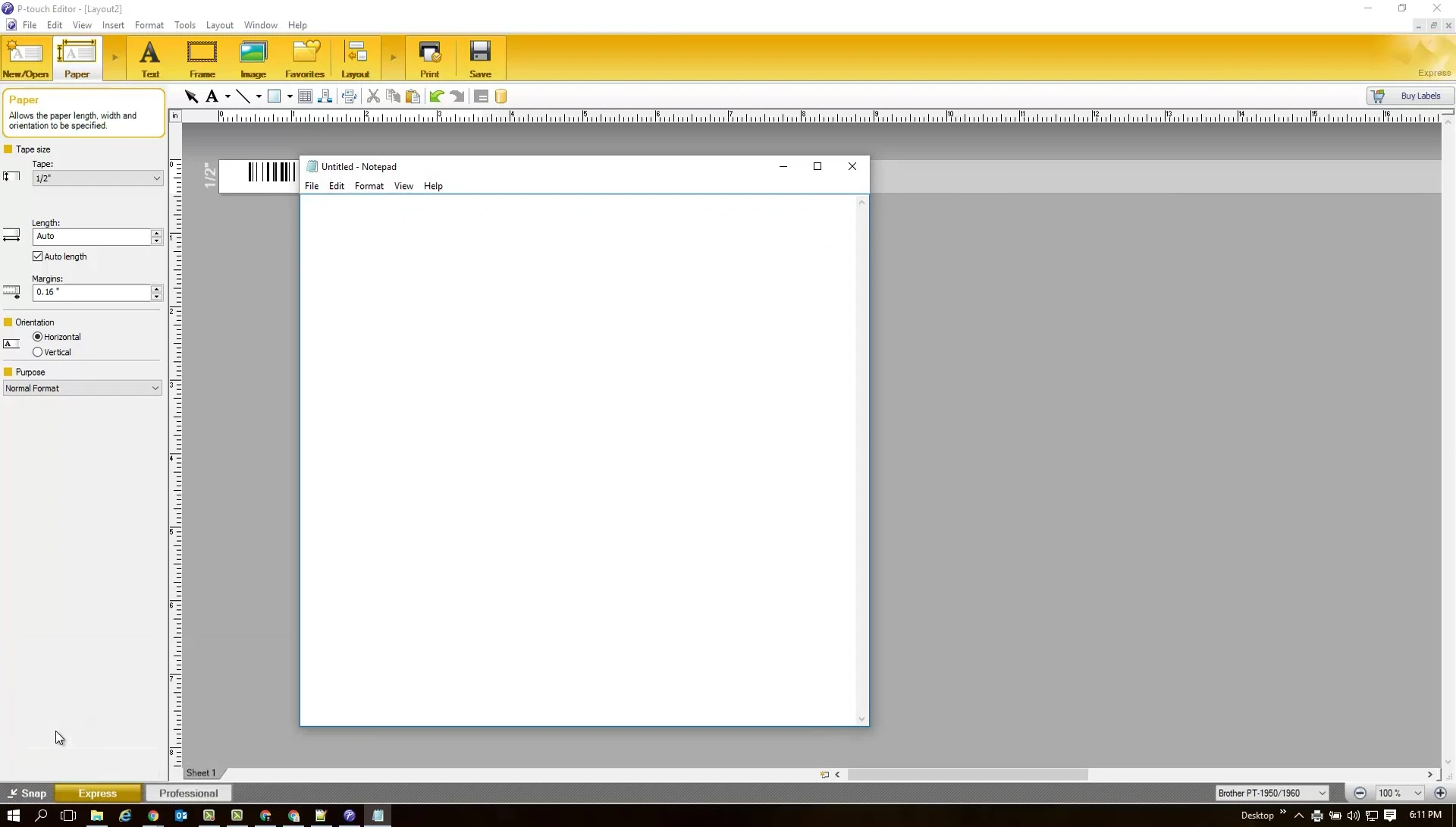Click the Print icon
Screen dimensions: 1456x827
point(430,58)
